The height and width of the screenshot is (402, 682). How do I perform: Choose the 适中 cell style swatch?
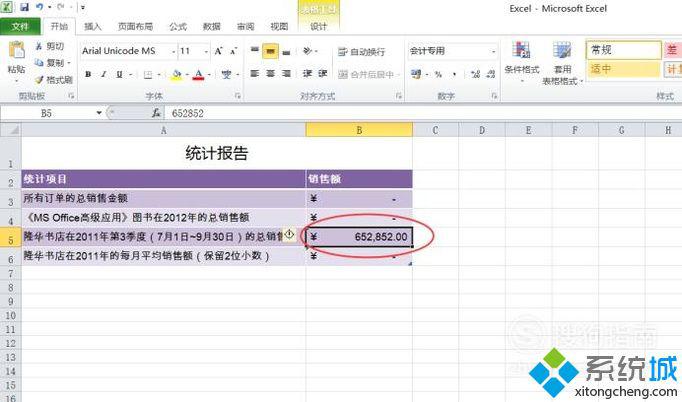[x=620, y=68]
